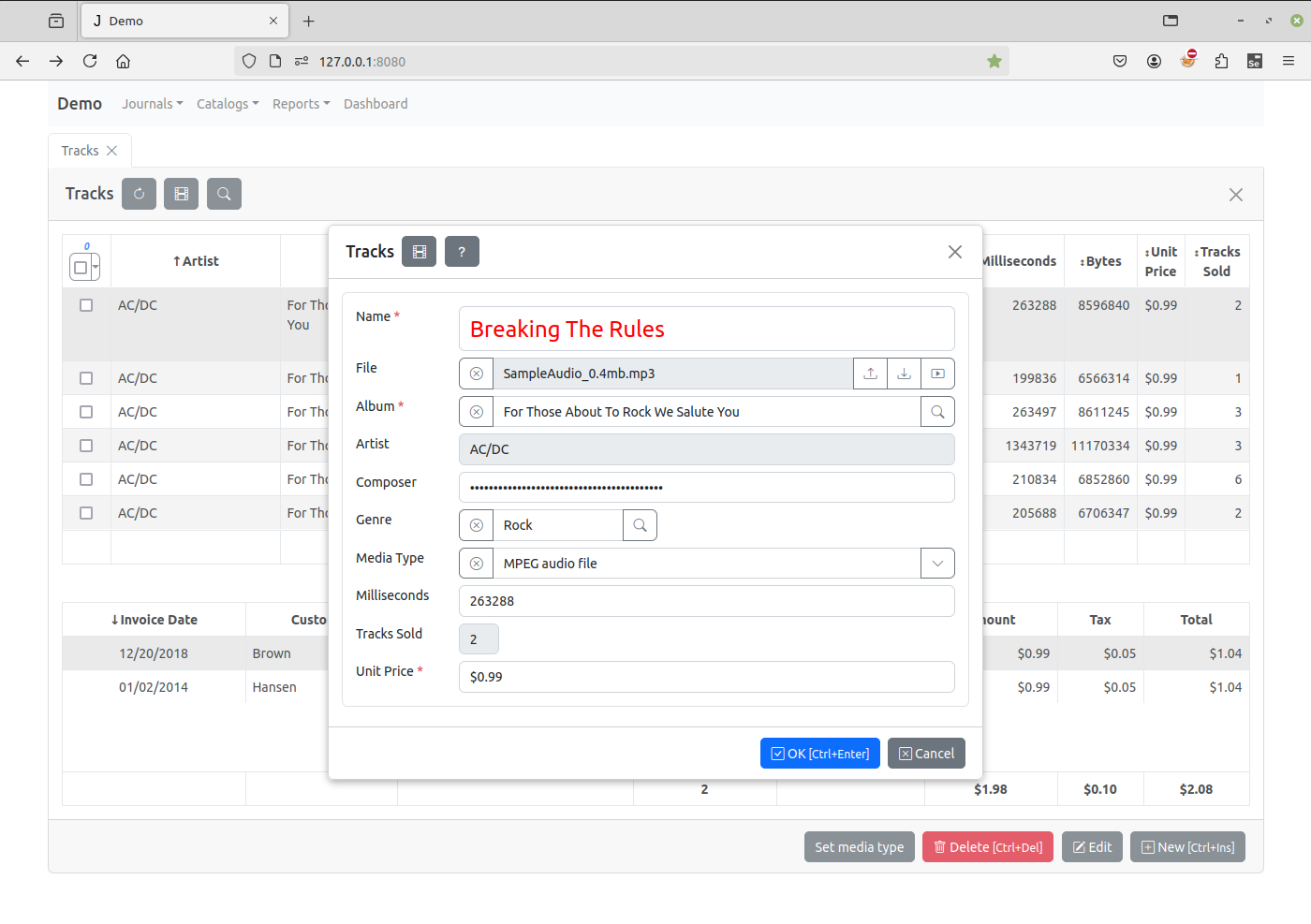Expand the Media Type dropdown arrow
The image size is (1311, 924).
(x=937, y=564)
